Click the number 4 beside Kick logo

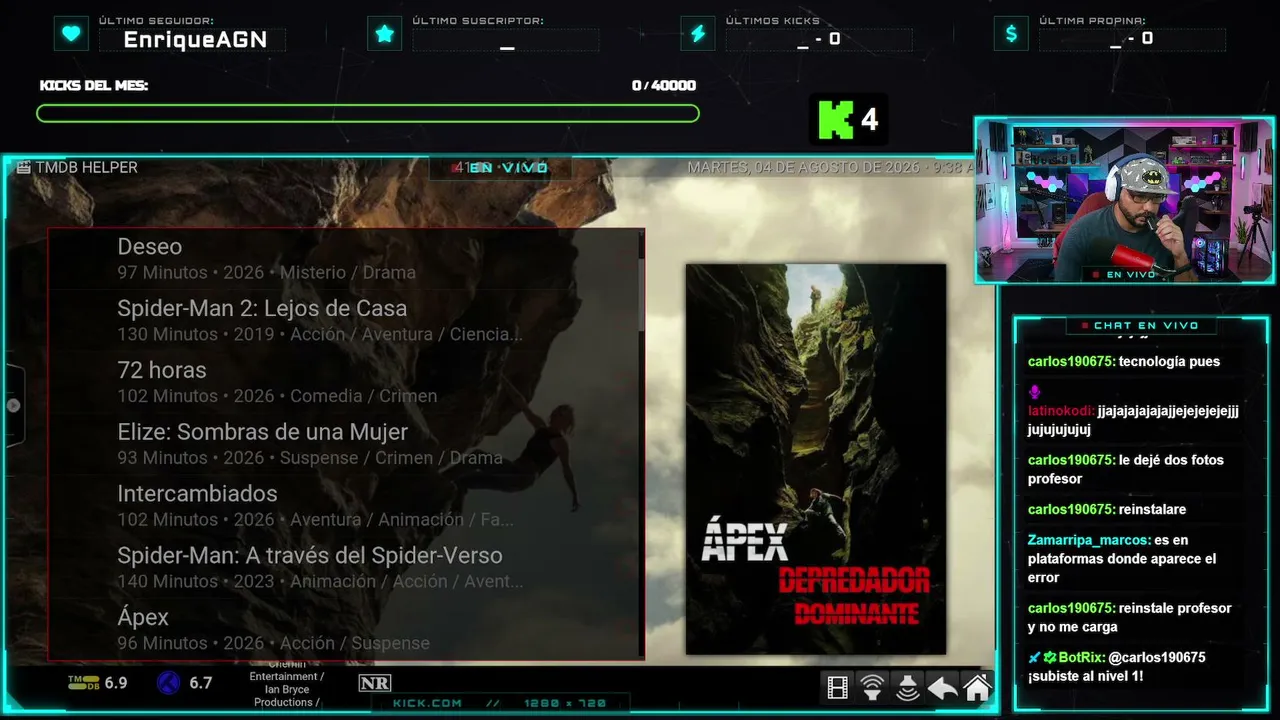869,120
